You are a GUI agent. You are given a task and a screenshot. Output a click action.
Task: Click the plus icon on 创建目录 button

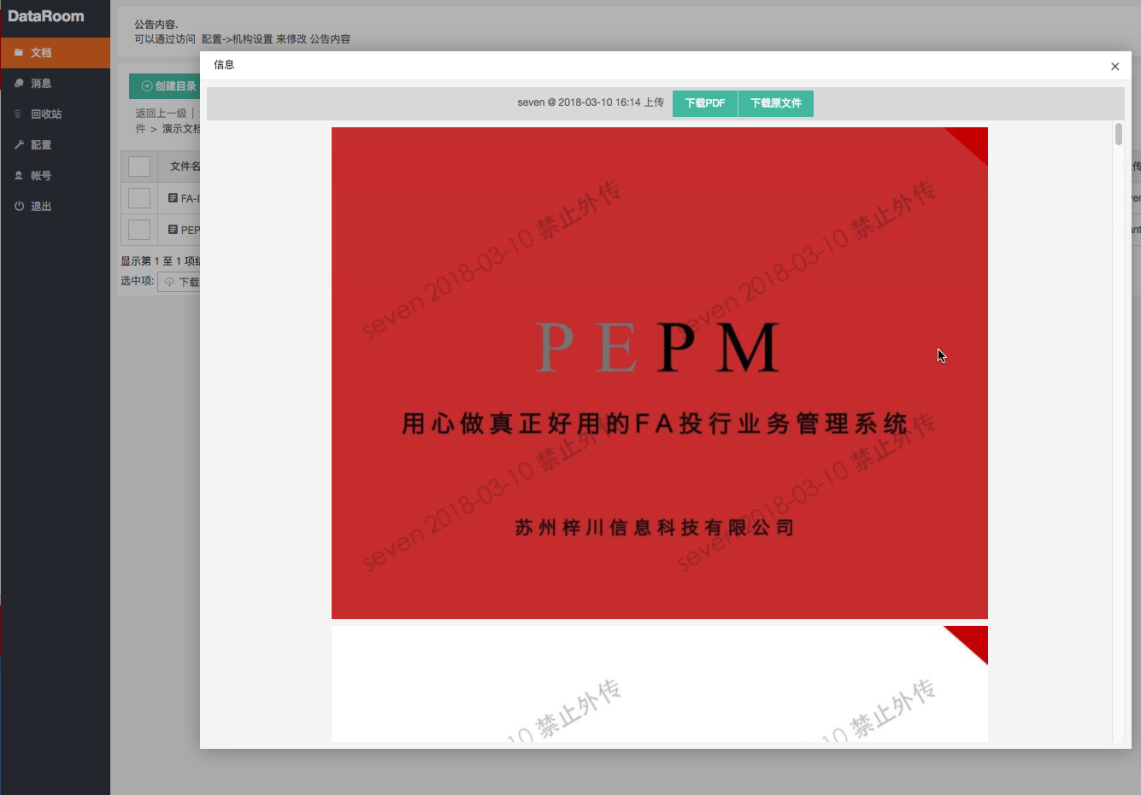147,86
